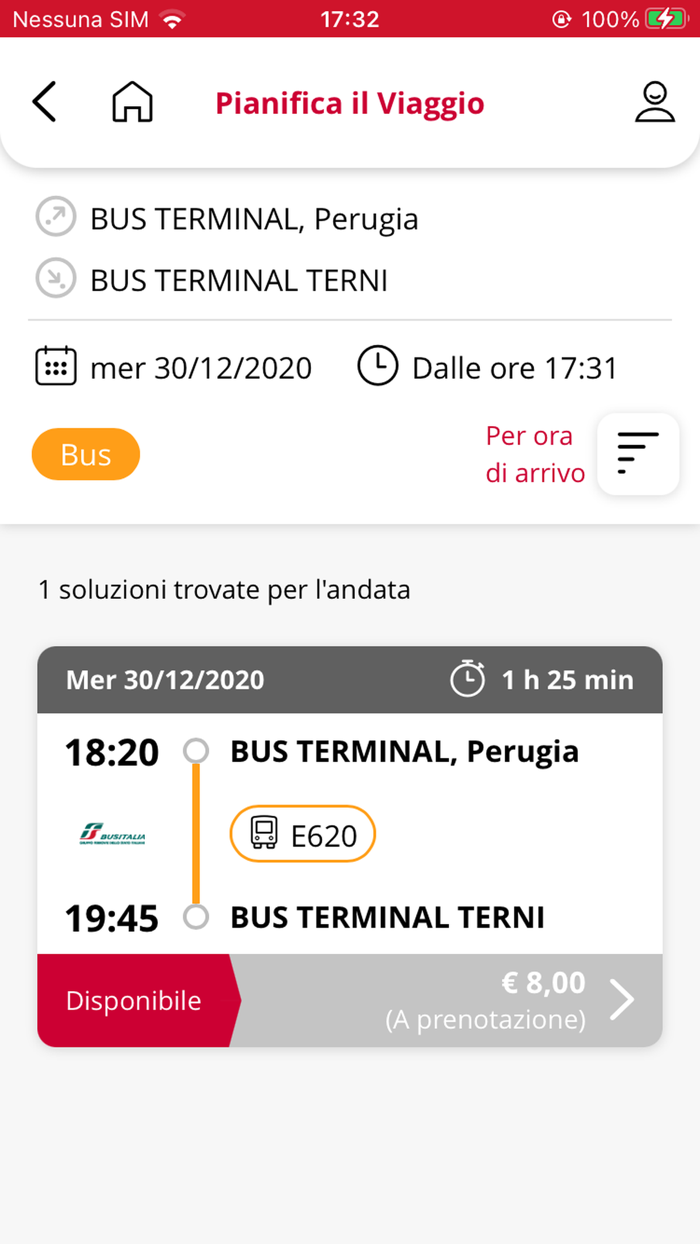Expand solution details with right chevron
Screen dimensions: 700x1244
click(622, 1000)
